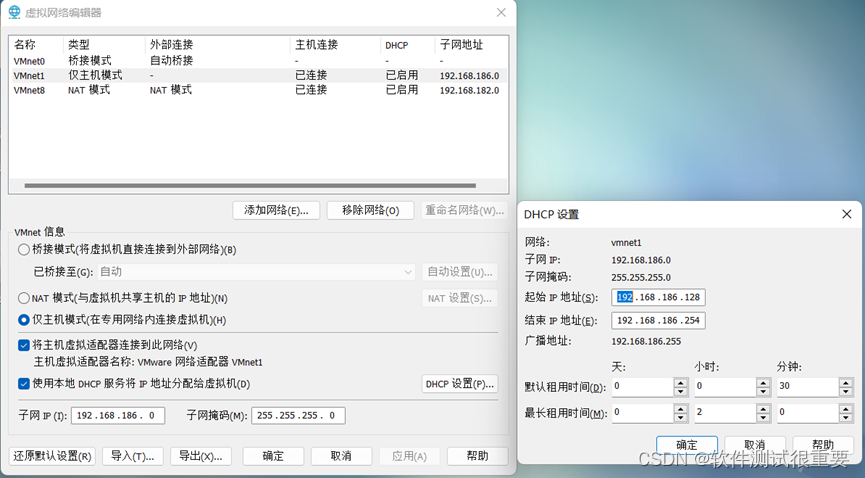Viewport: 865px width, 478px height.
Task: Click the 自动设置(U)... button
Action: (460, 272)
